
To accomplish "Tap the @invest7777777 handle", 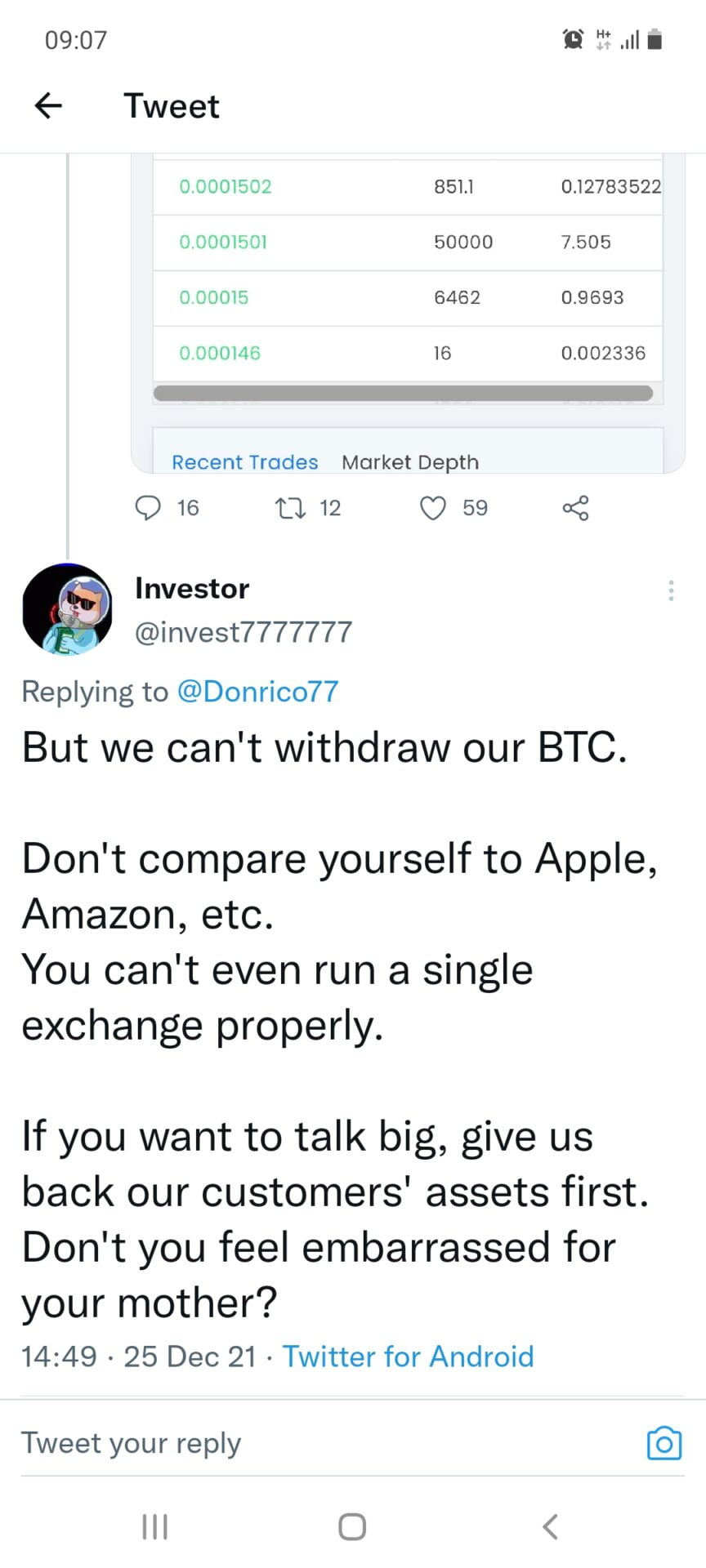I will click(x=244, y=632).
